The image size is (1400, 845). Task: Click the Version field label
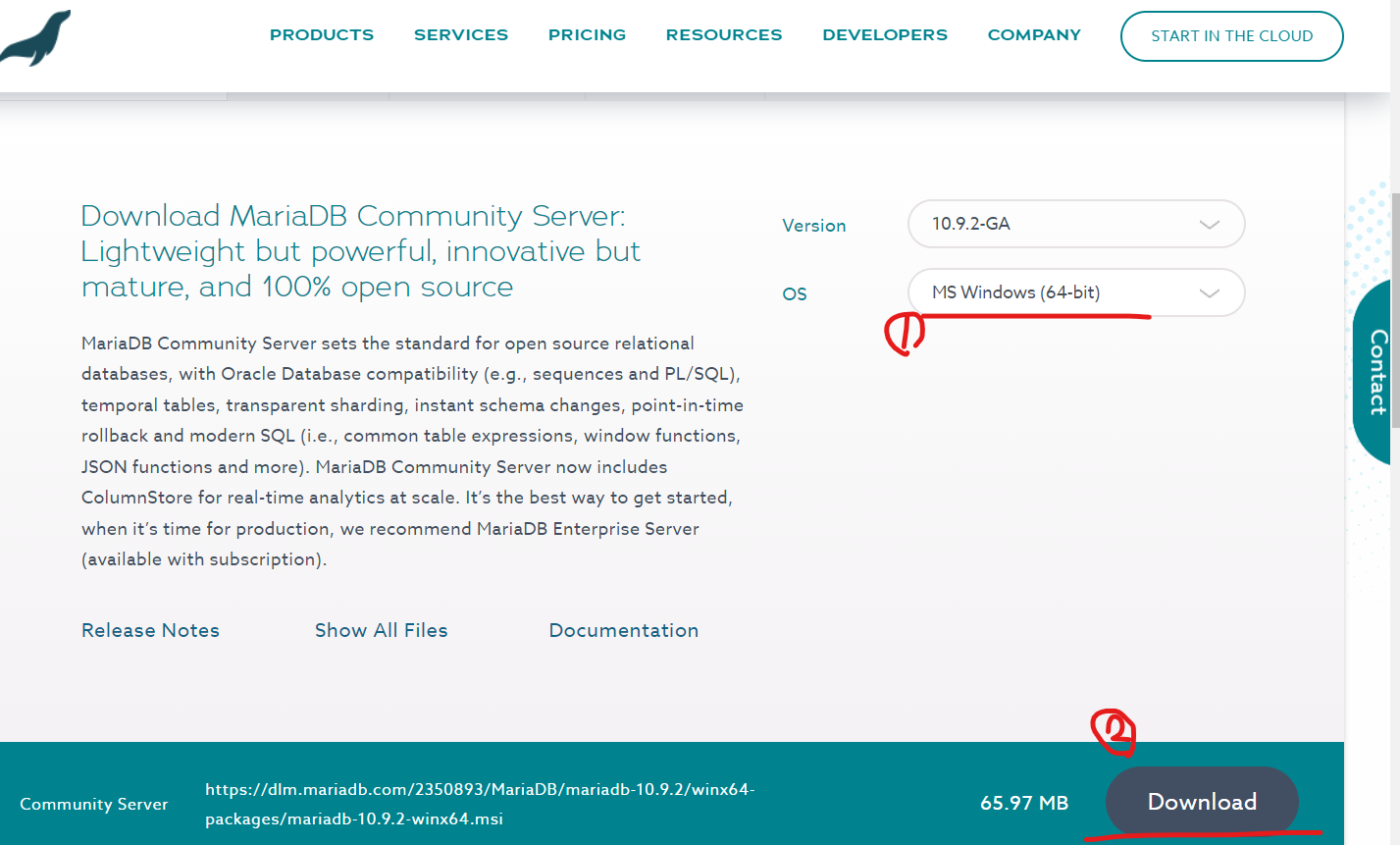click(x=814, y=225)
